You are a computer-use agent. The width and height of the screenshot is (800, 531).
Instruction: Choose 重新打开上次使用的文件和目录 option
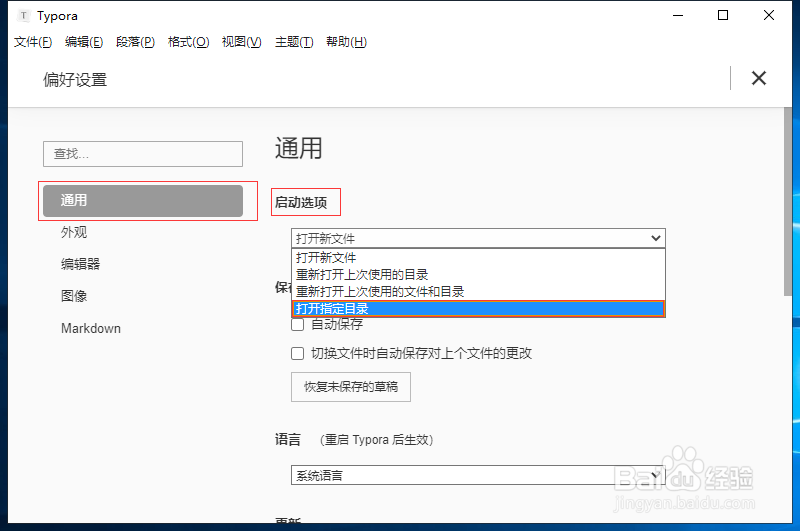(478, 292)
